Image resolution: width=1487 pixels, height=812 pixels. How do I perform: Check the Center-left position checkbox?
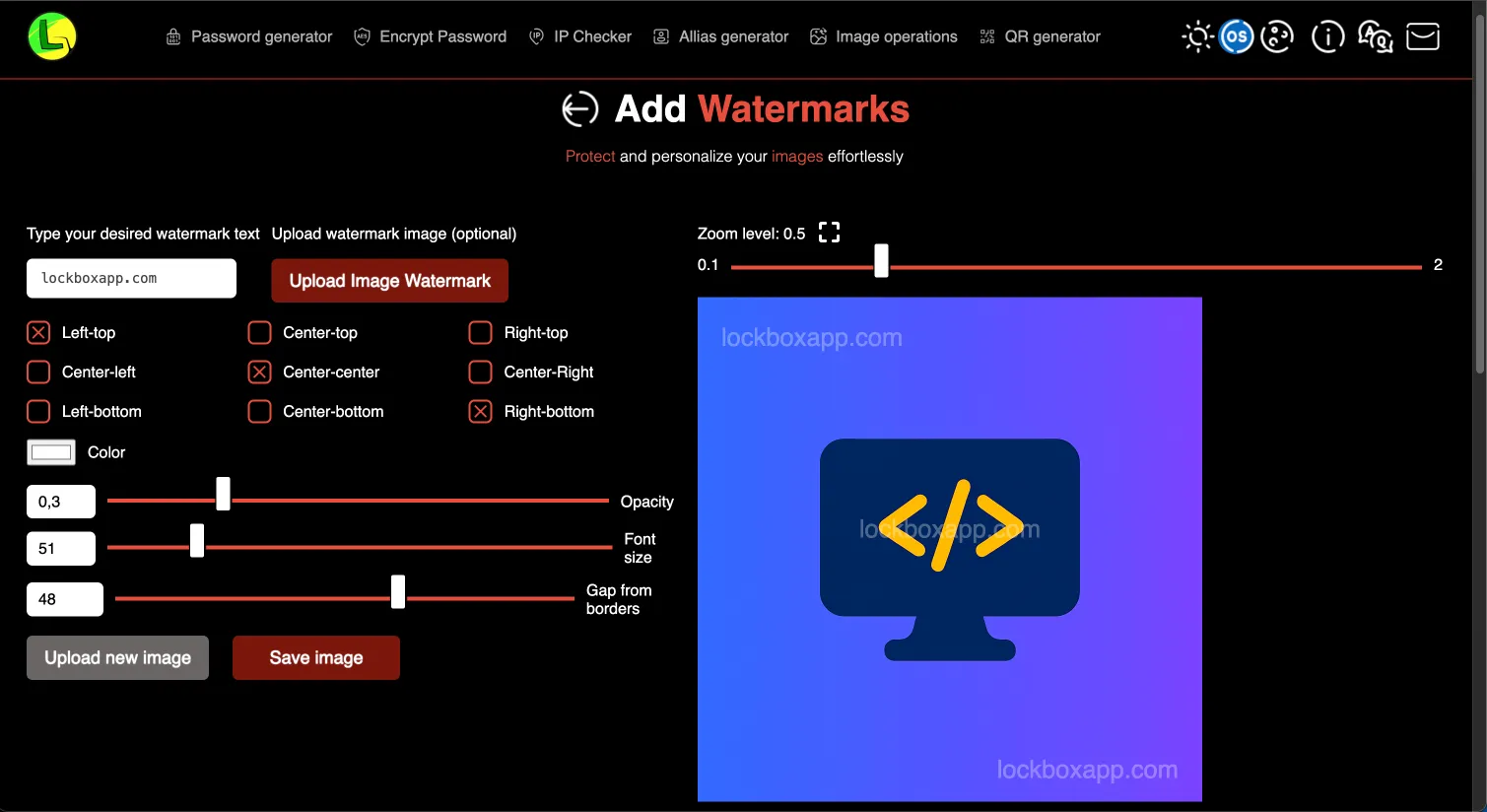(x=38, y=372)
